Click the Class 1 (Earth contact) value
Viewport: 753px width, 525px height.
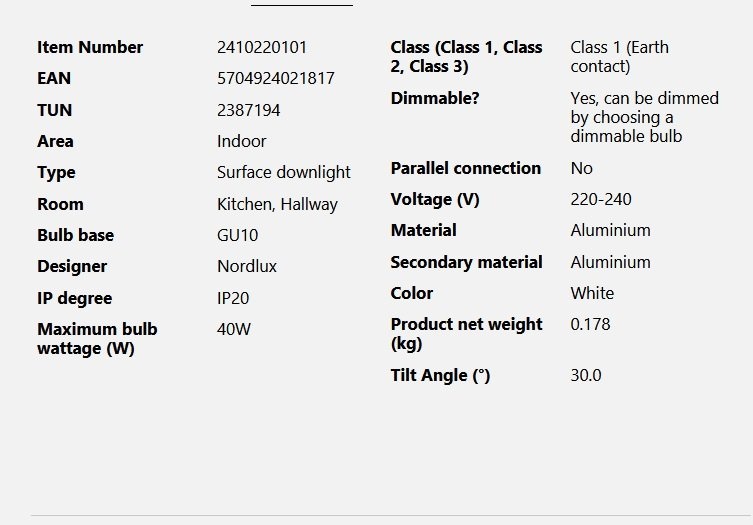click(619, 57)
